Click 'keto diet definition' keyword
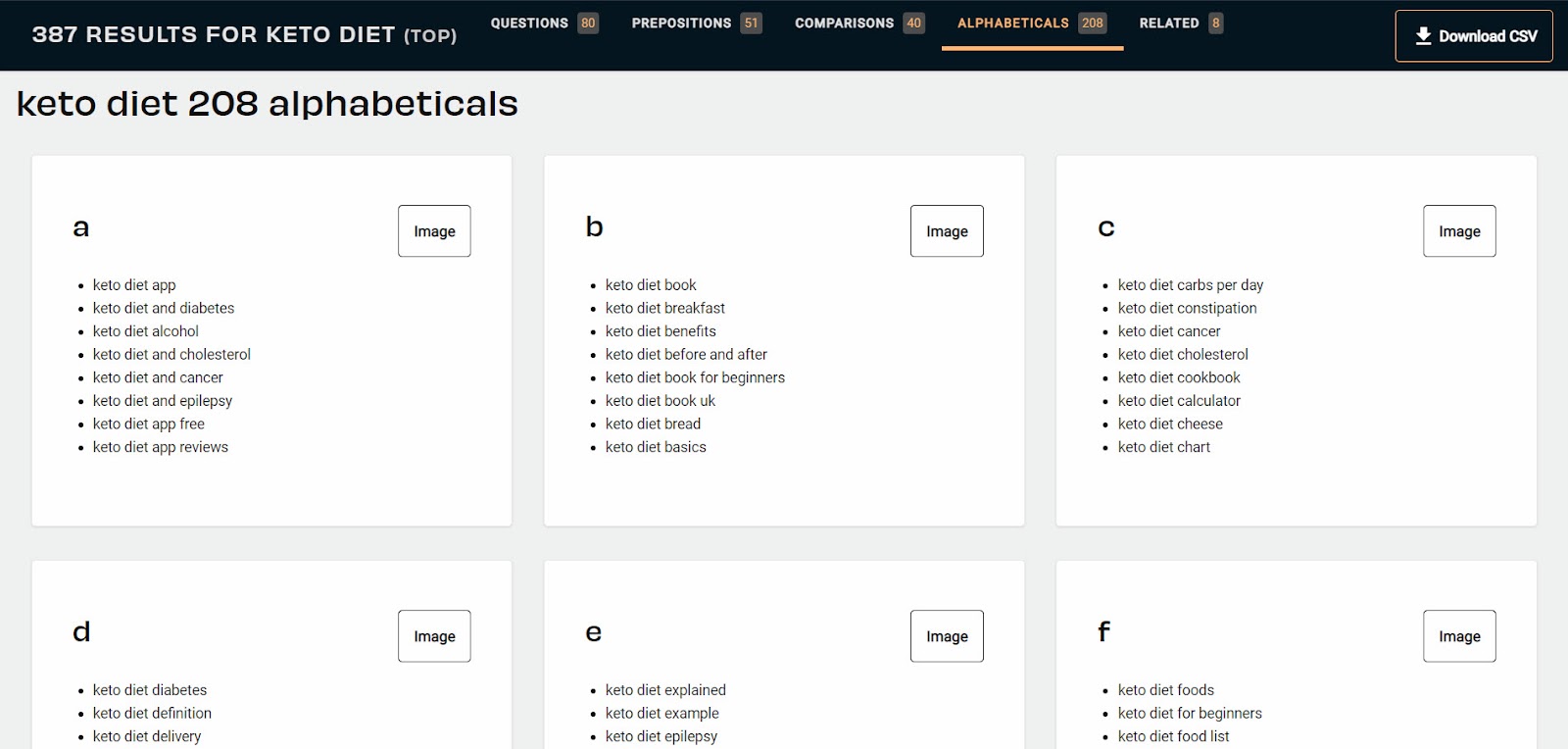Image resolution: width=1568 pixels, height=749 pixels. [x=152, y=714]
